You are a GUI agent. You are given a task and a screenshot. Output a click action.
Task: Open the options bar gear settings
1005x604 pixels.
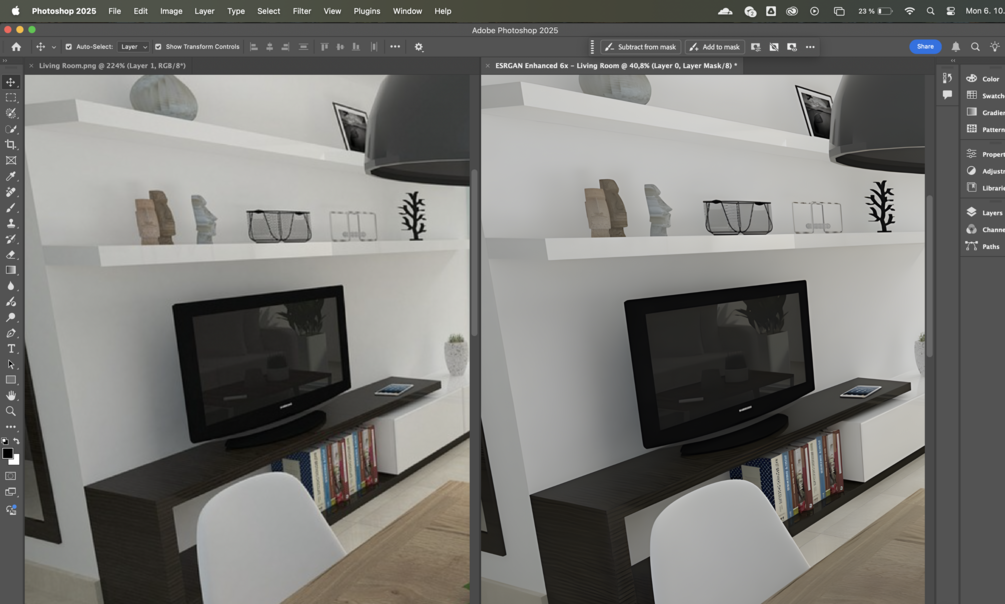tap(419, 47)
